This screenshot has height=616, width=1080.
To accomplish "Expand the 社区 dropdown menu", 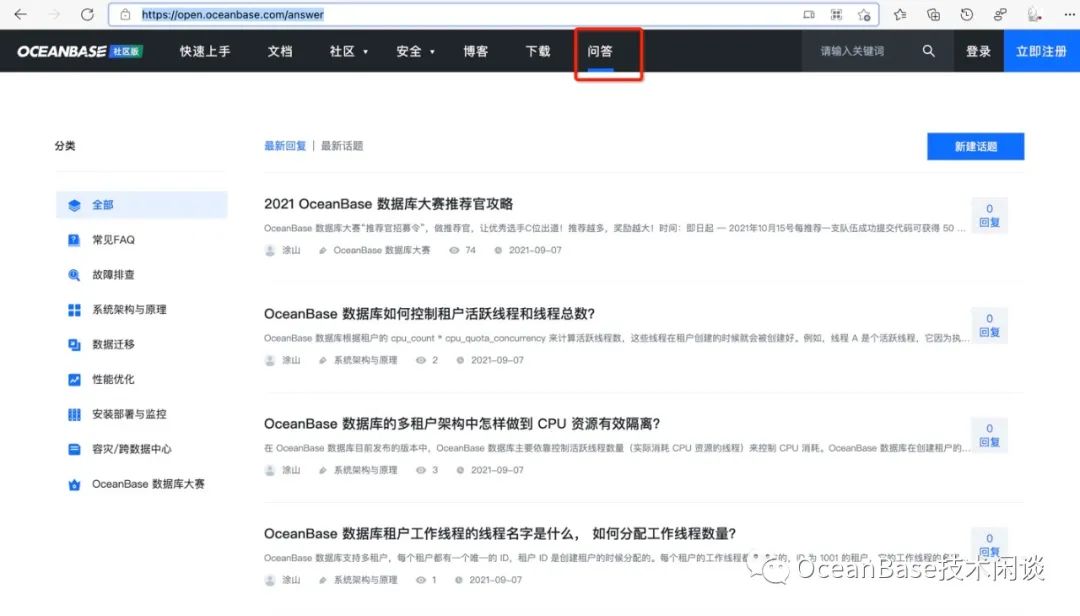I will pos(349,51).
